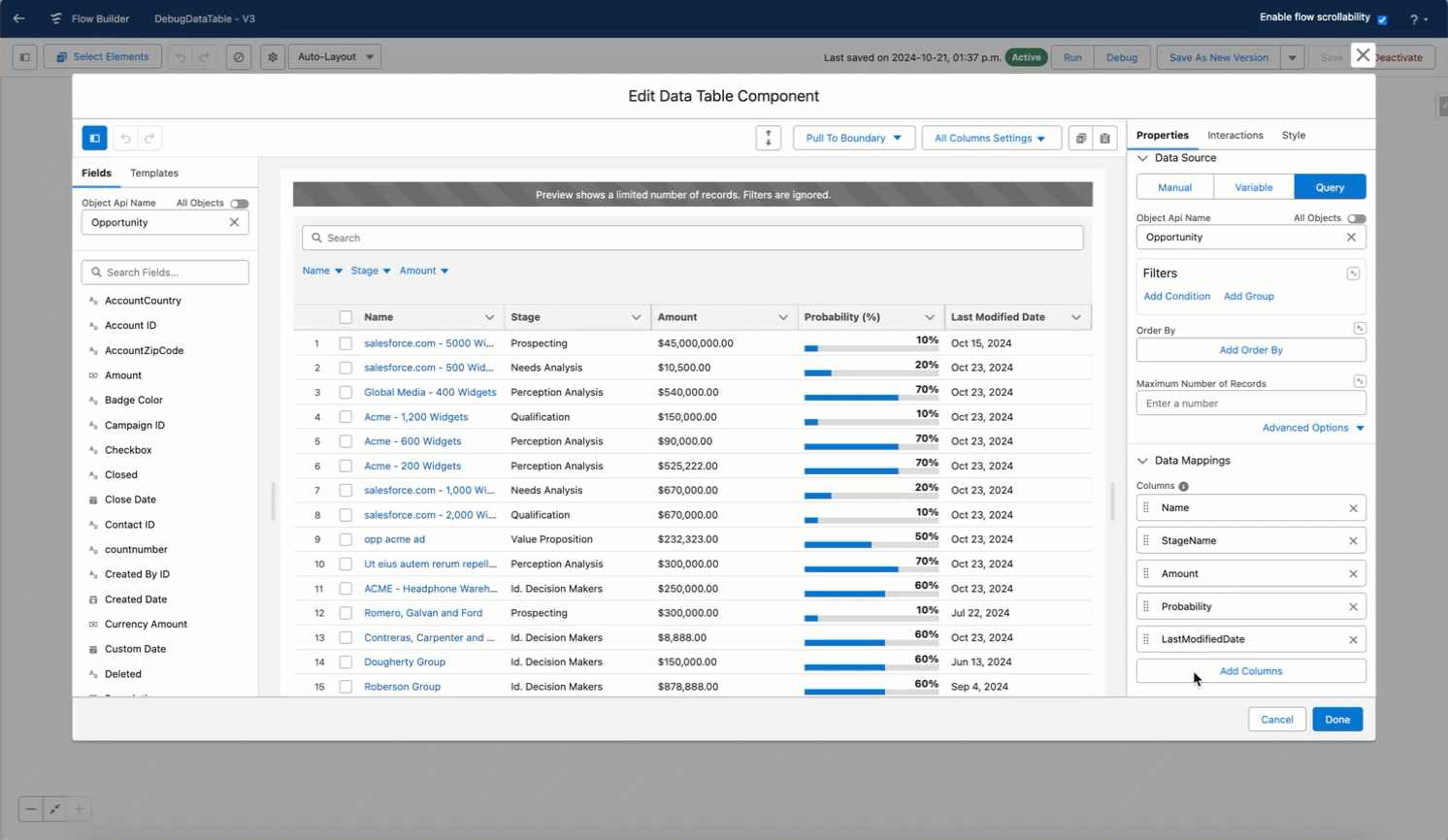Open All Columns Settings dropdown

coord(990,138)
